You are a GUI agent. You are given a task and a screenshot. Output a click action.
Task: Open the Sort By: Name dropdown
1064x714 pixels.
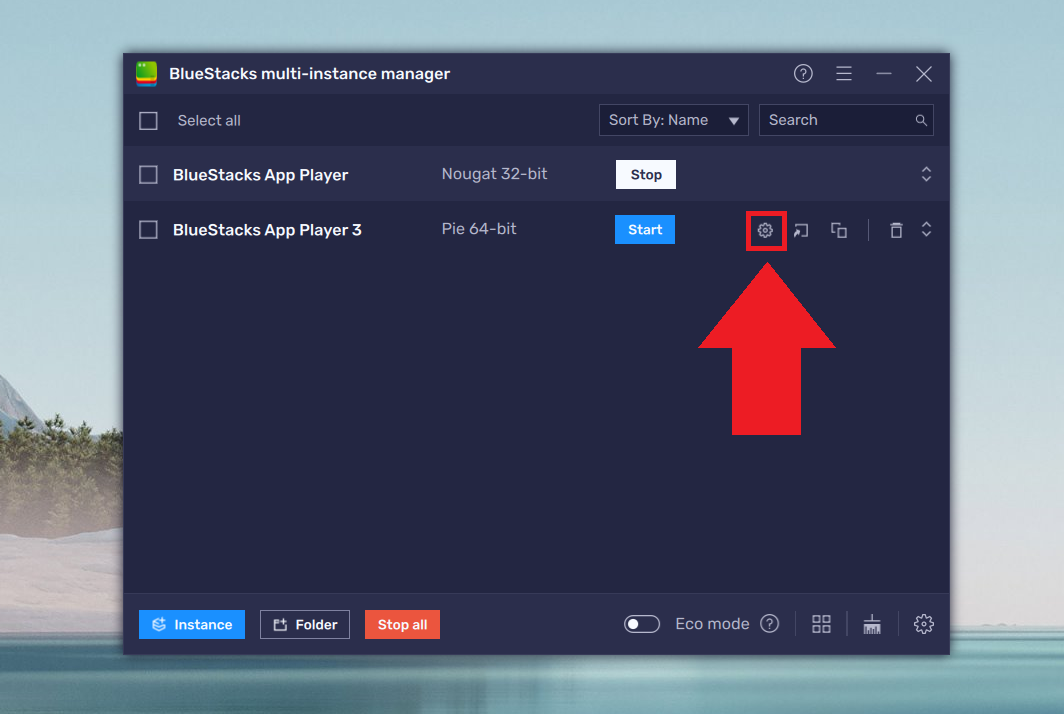[x=673, y=119]
